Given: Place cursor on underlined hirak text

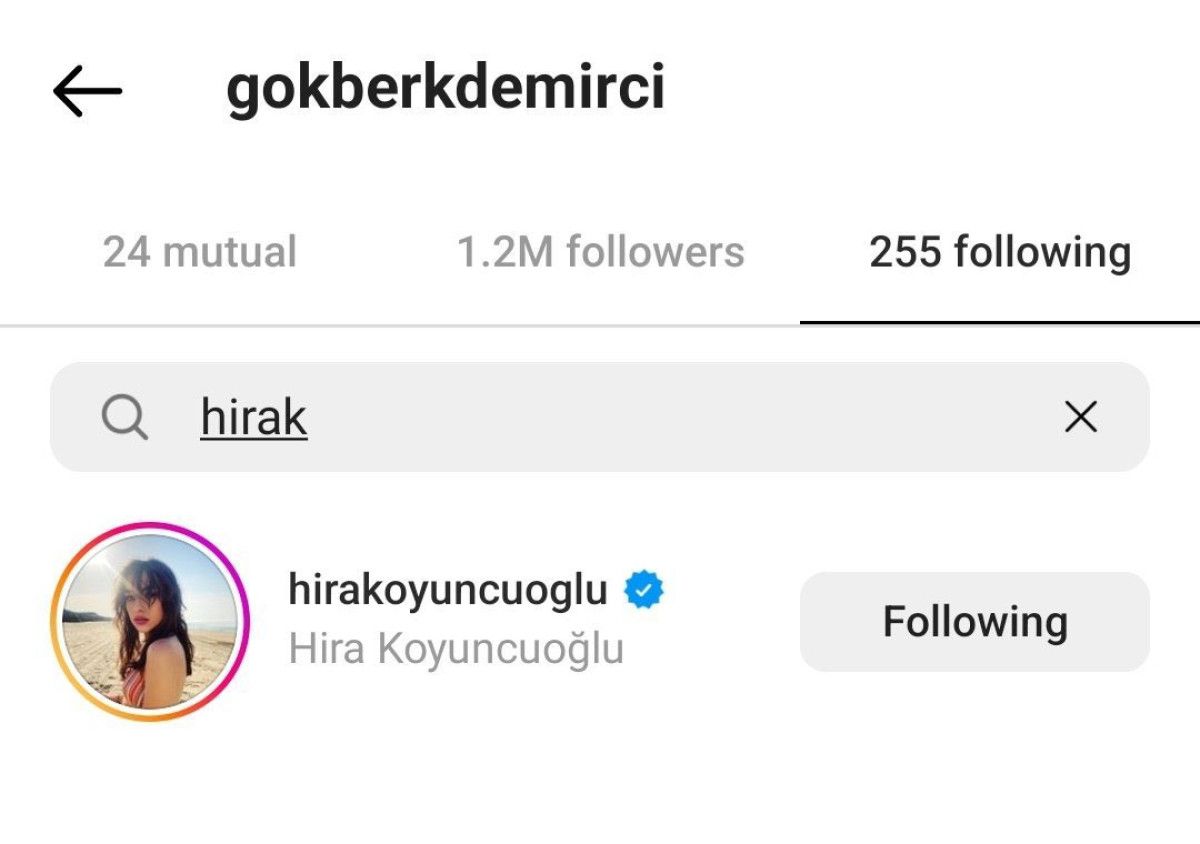Looking at the screenshot, I should [254, 417].
